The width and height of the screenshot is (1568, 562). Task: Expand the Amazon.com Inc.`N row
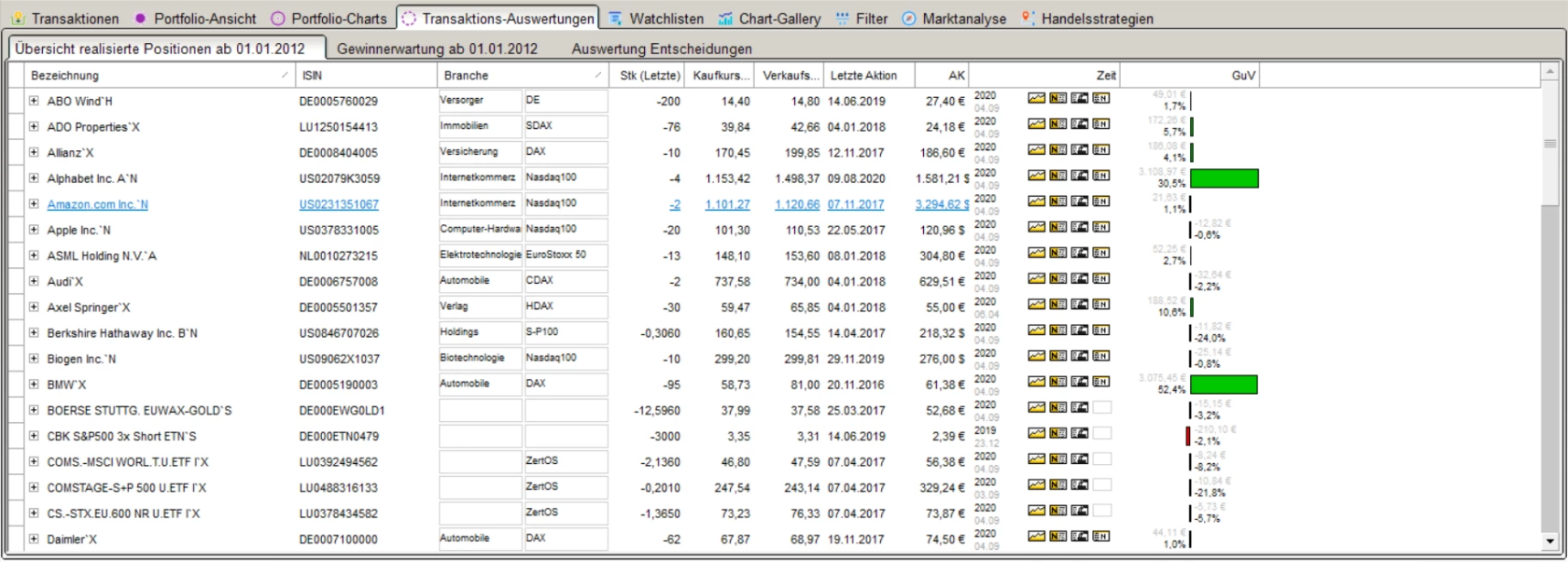coord(34,204)
